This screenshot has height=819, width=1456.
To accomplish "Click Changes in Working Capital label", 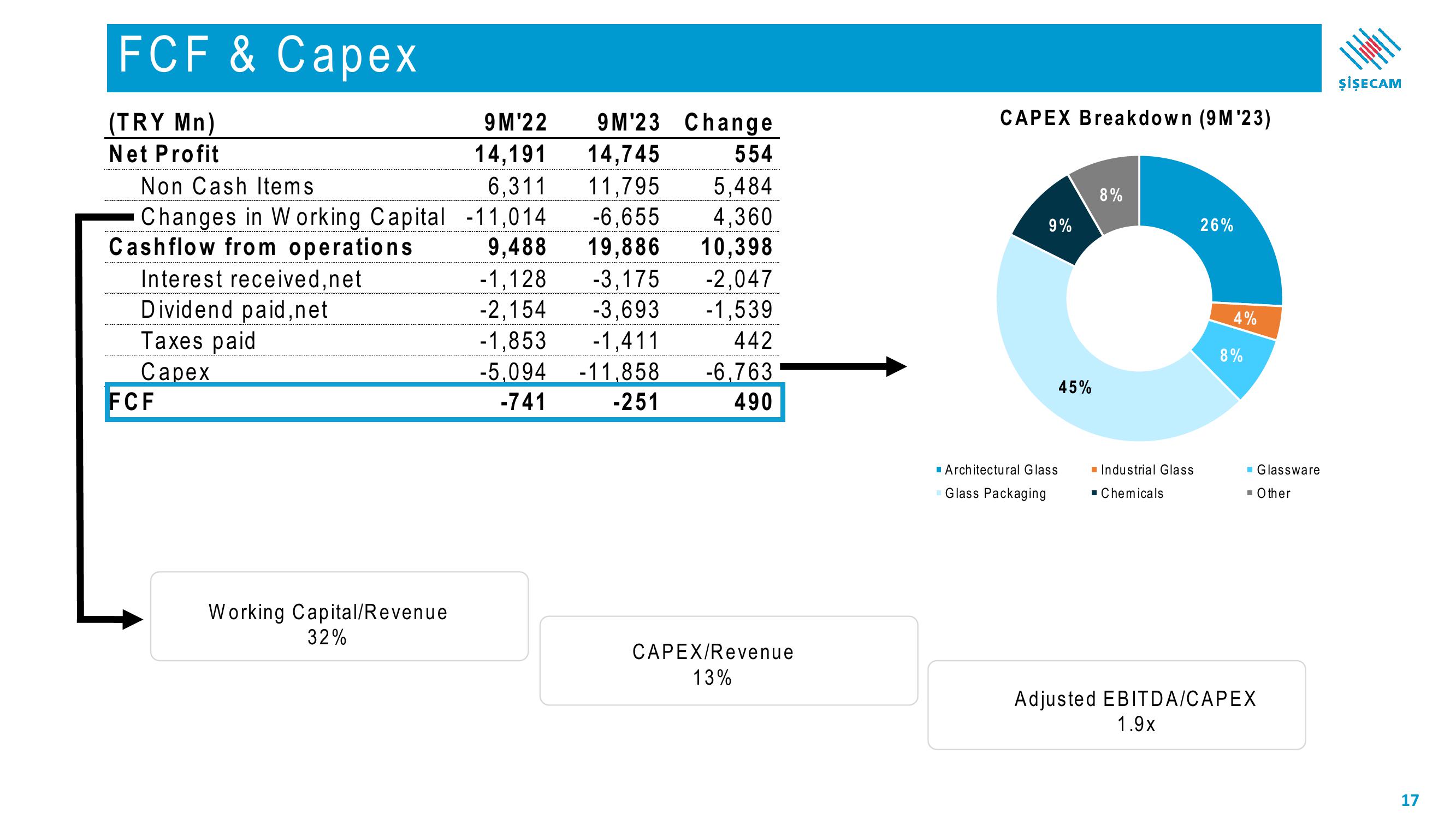I will click(x=293, y=217).
